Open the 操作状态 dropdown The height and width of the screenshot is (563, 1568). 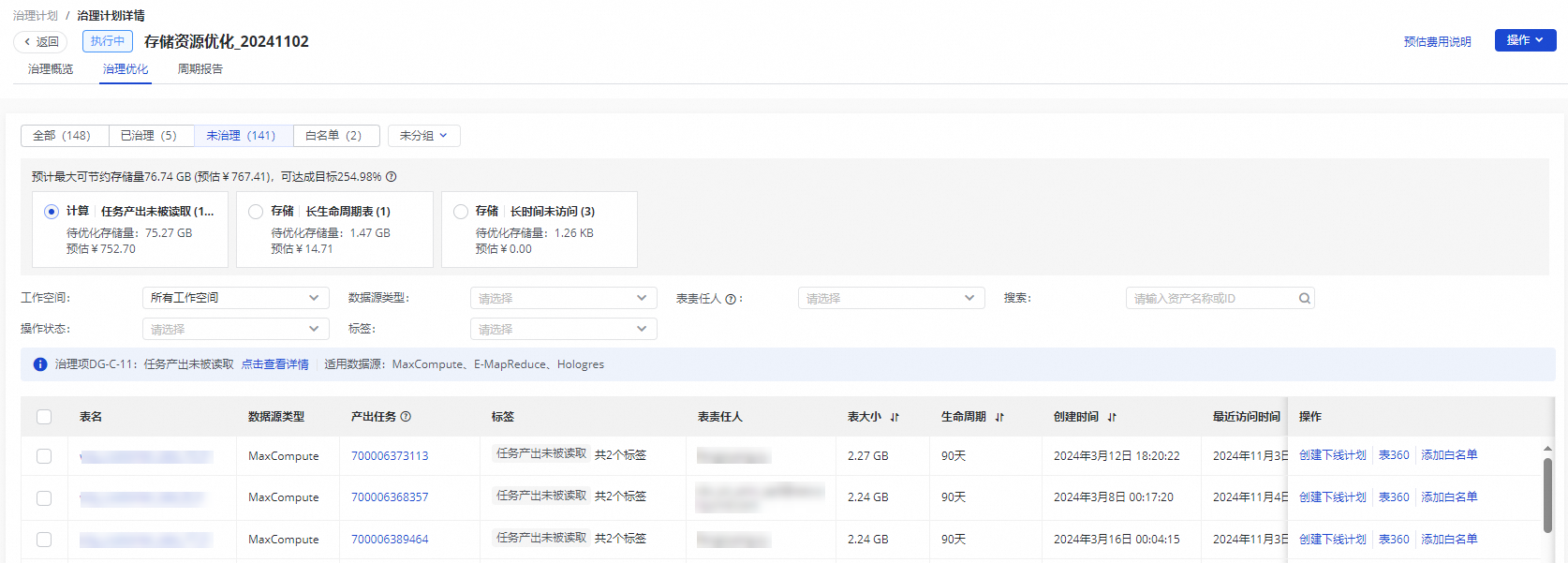[x=235, y=329]
